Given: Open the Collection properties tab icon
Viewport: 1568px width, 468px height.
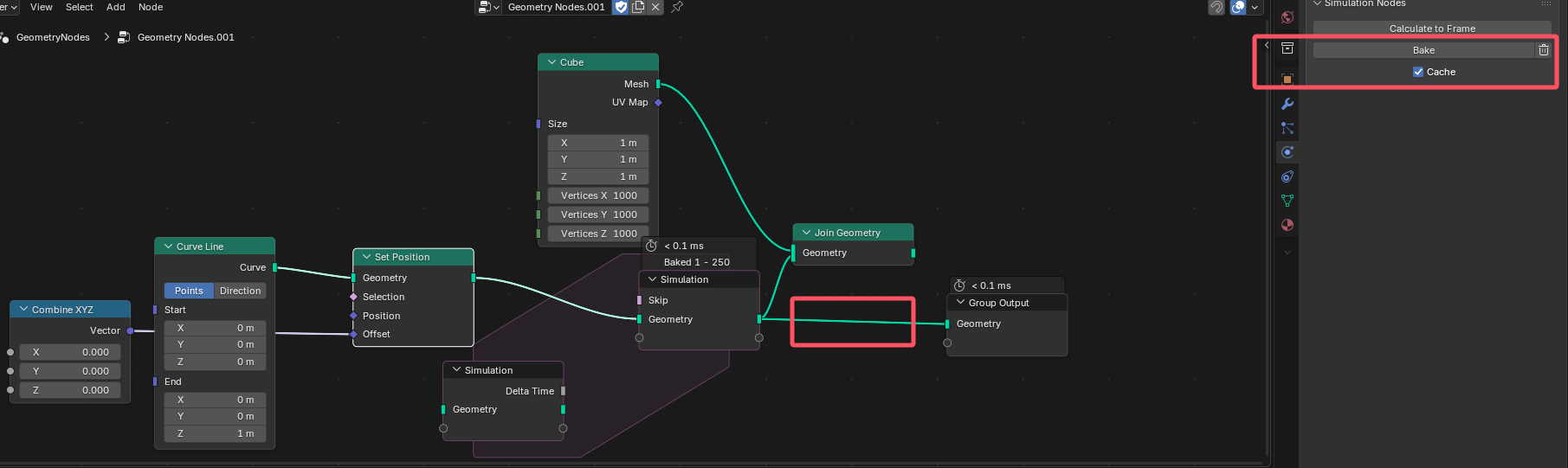Looking at the screenshot, I should point(1287,48).
